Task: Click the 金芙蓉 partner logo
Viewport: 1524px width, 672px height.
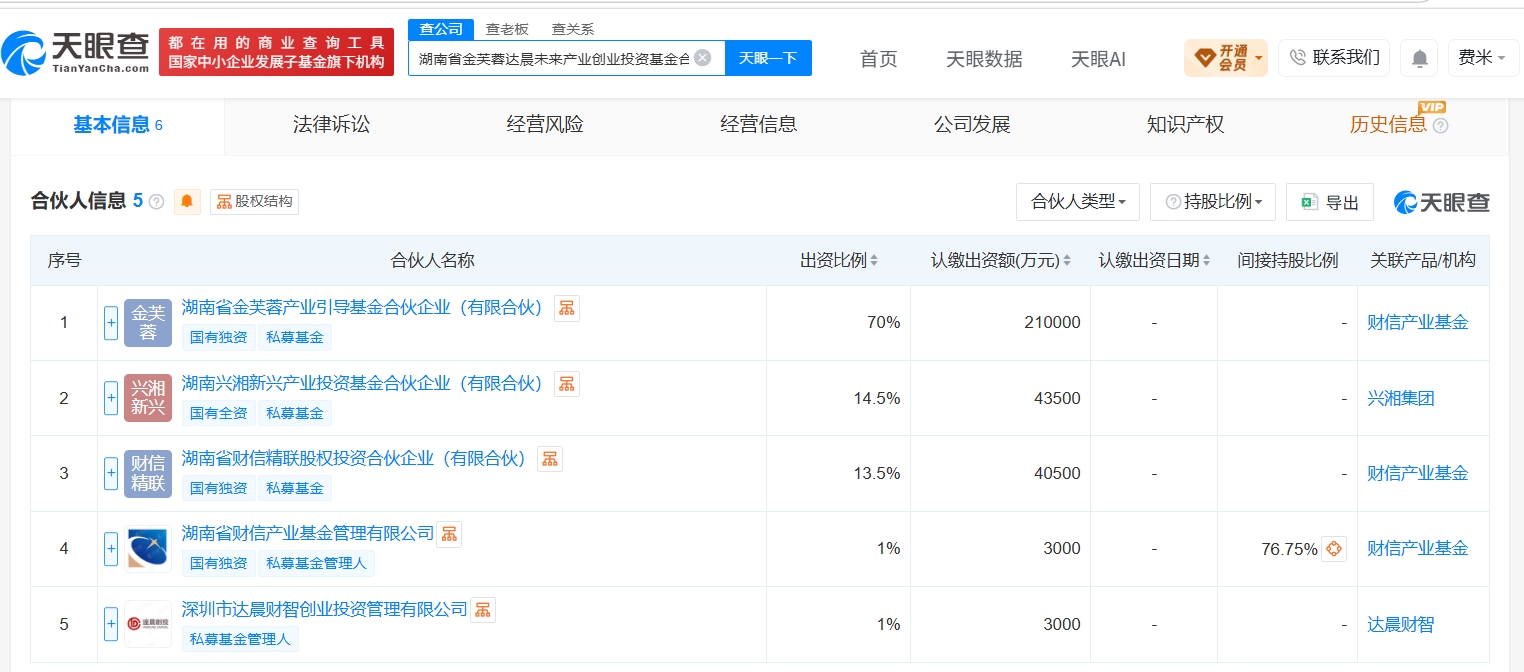Action: 148,323
